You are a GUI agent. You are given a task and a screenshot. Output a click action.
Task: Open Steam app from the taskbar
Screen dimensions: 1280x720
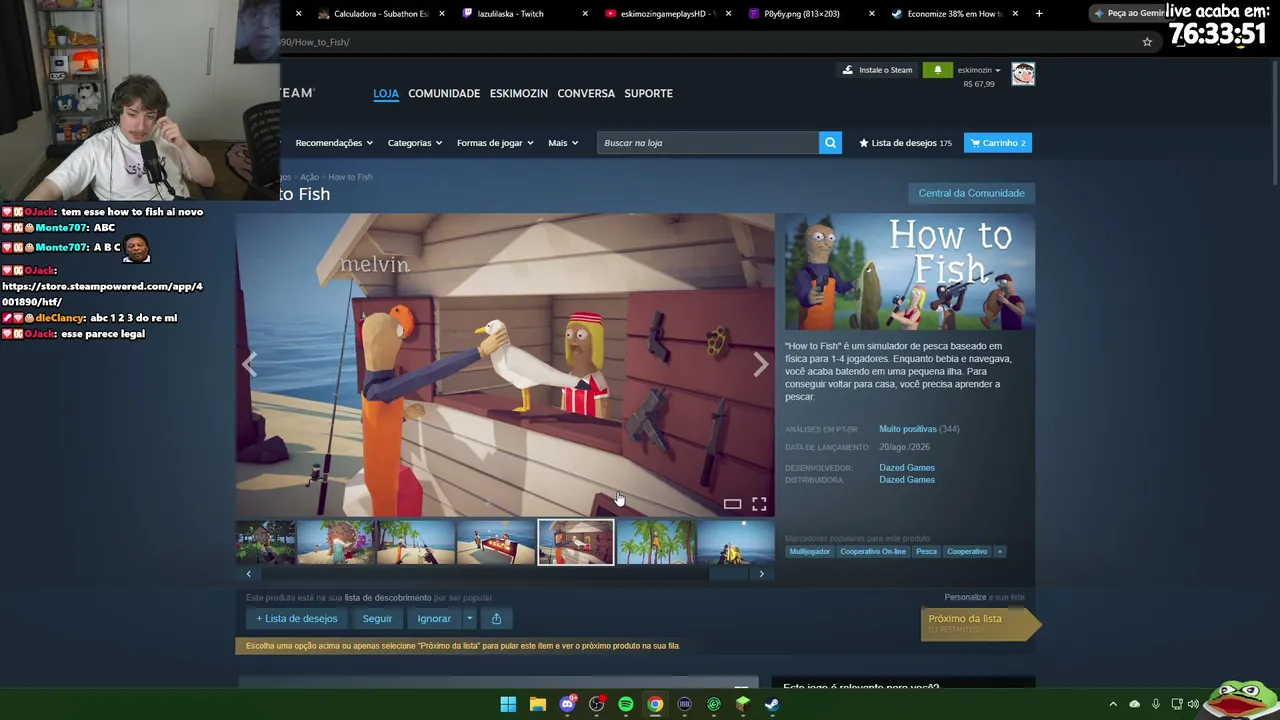click(772, 704)
